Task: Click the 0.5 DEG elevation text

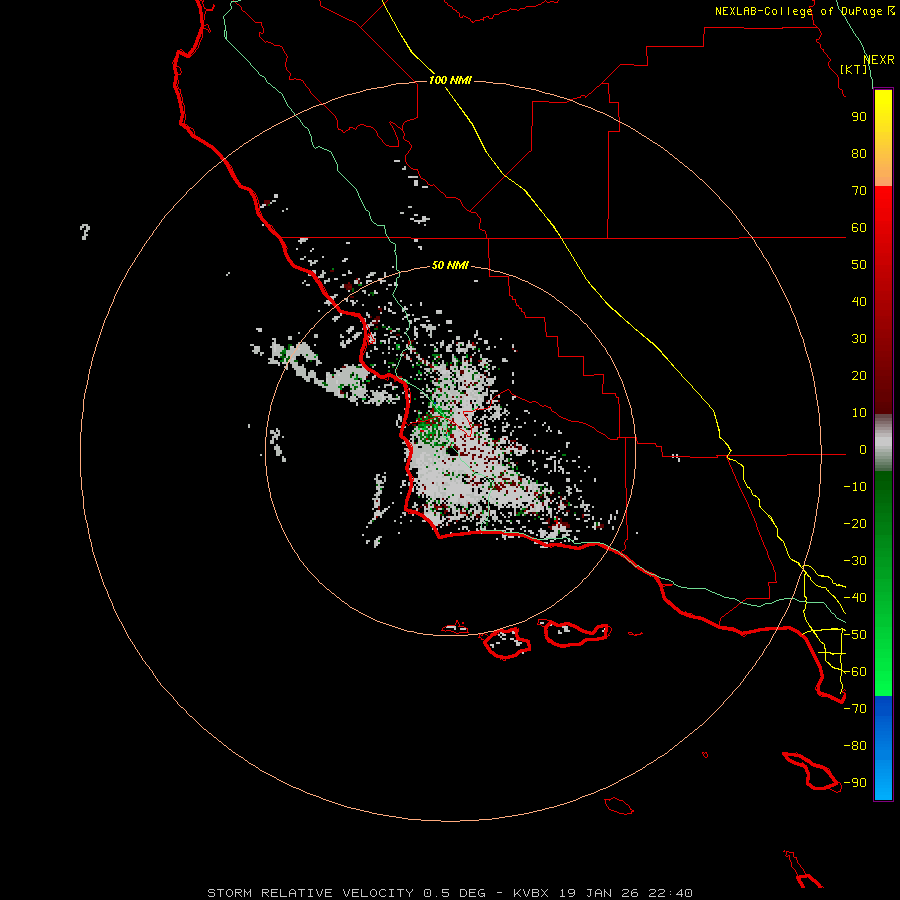Action: coord(454,893)
